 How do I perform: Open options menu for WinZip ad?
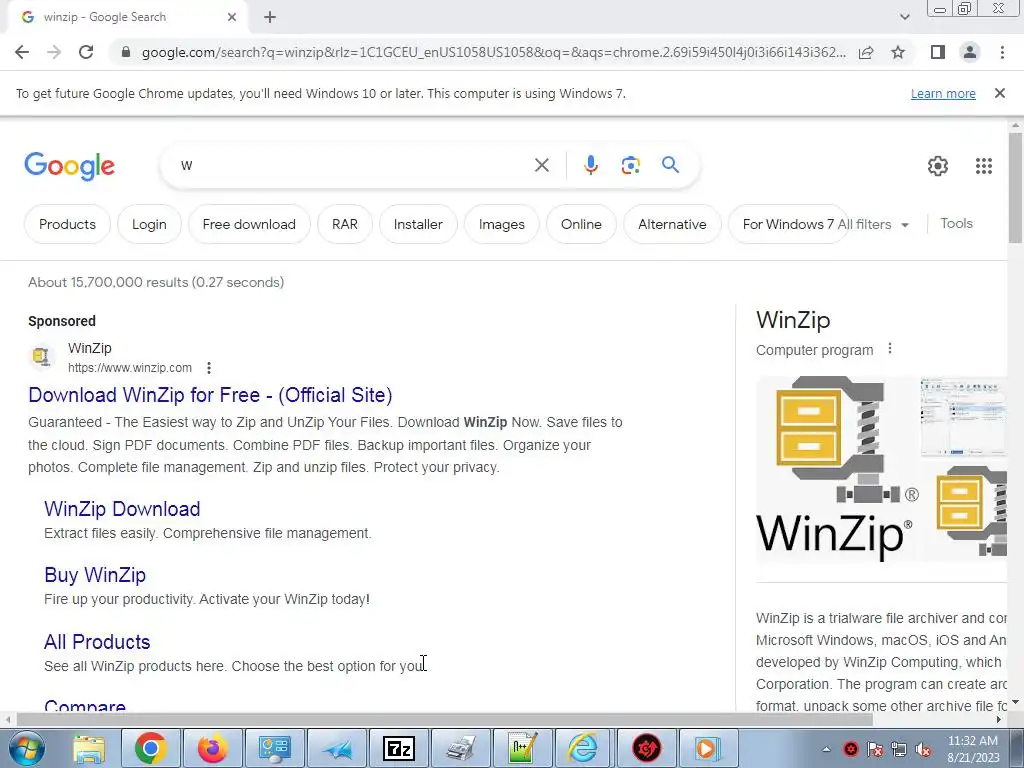209,368
